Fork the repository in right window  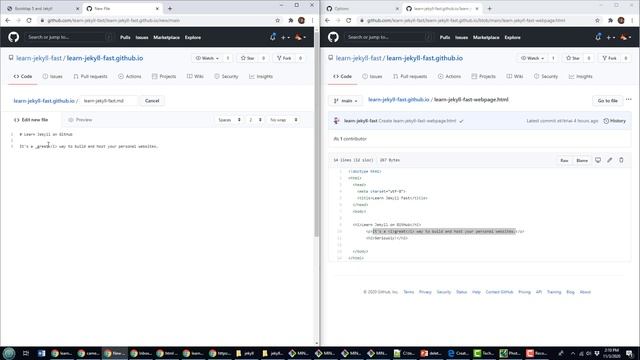pos(609,58)
